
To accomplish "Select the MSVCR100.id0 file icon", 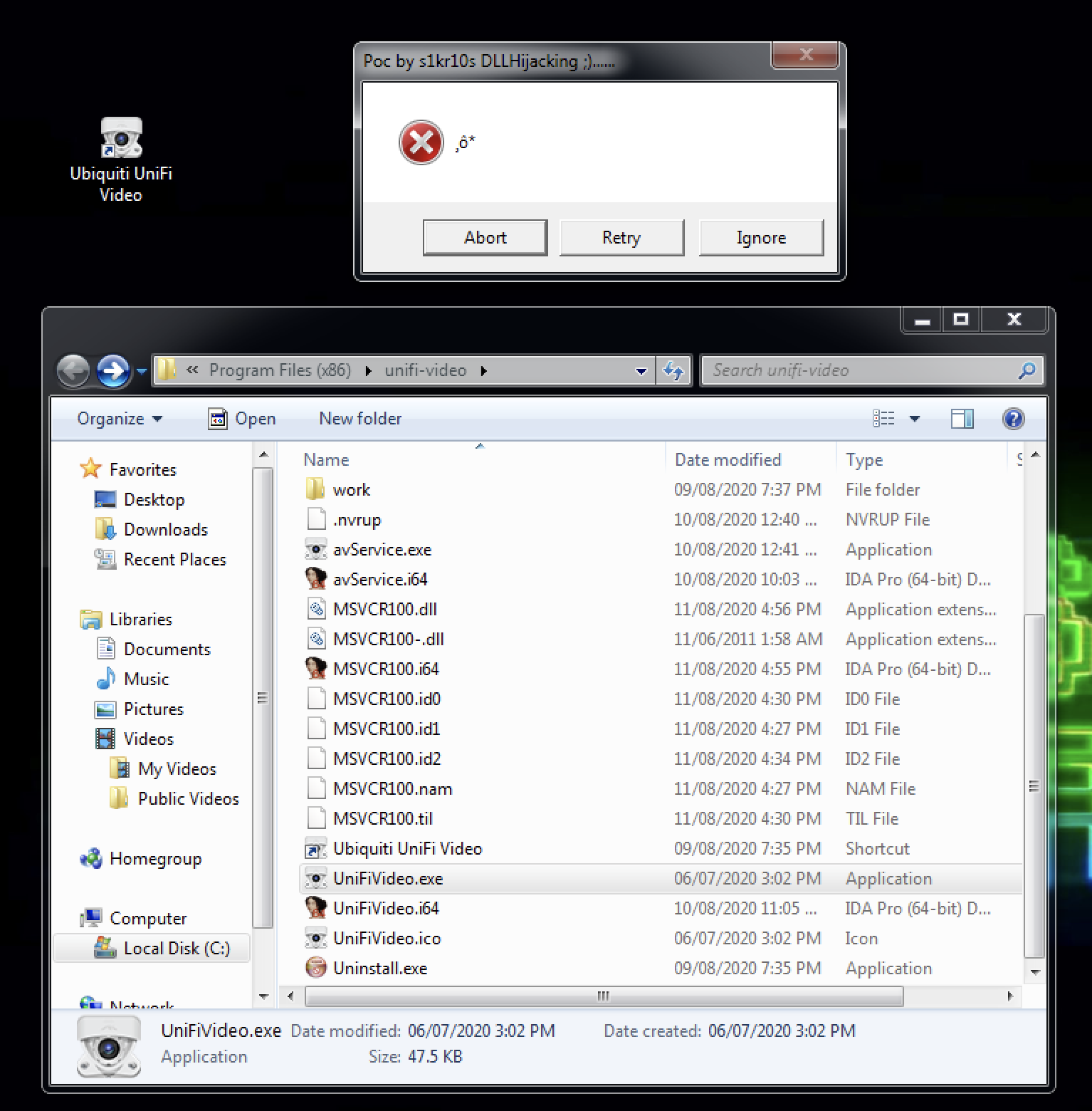I will pos(315,699).
